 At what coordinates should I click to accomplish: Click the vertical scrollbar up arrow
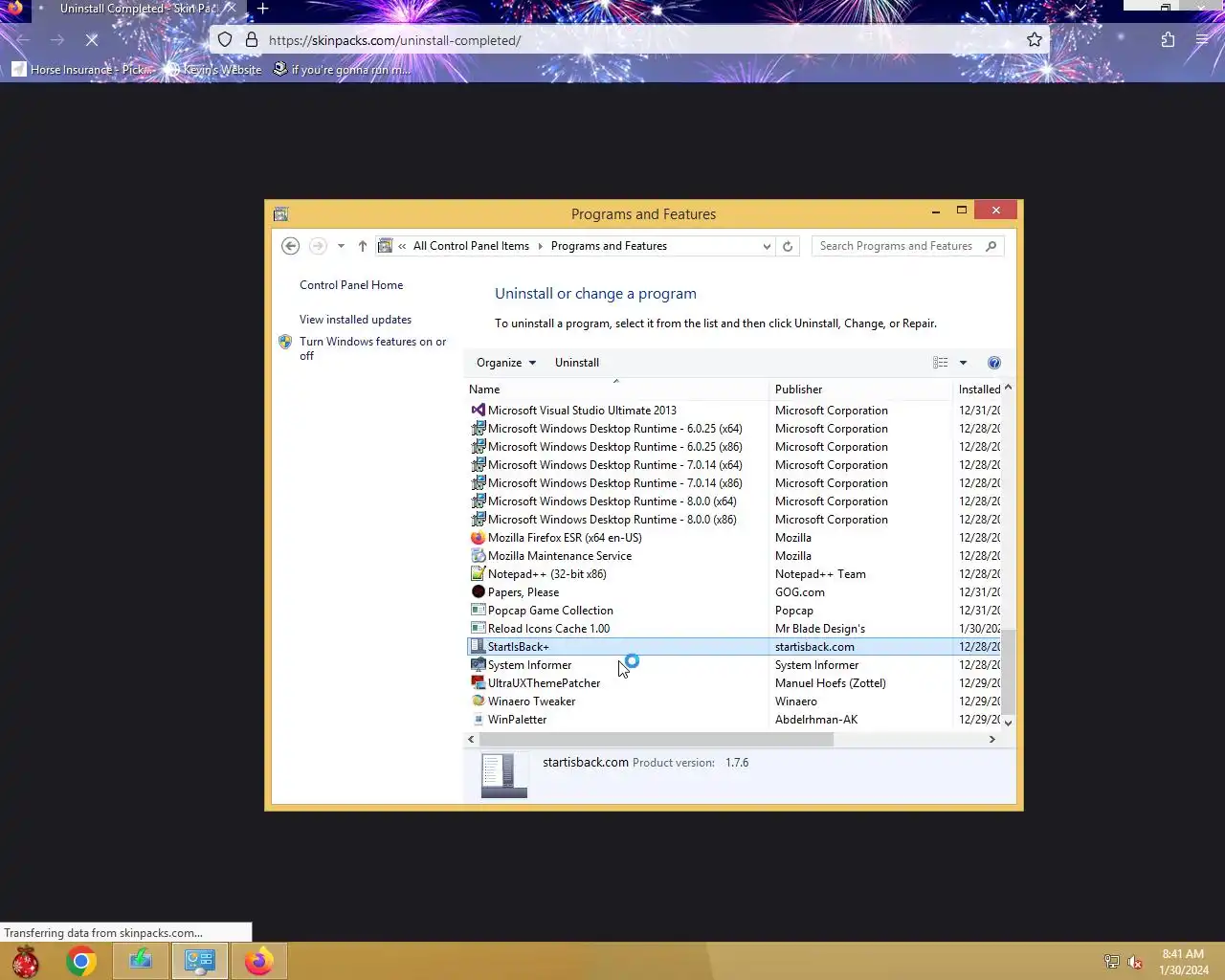click(1008, 388)
